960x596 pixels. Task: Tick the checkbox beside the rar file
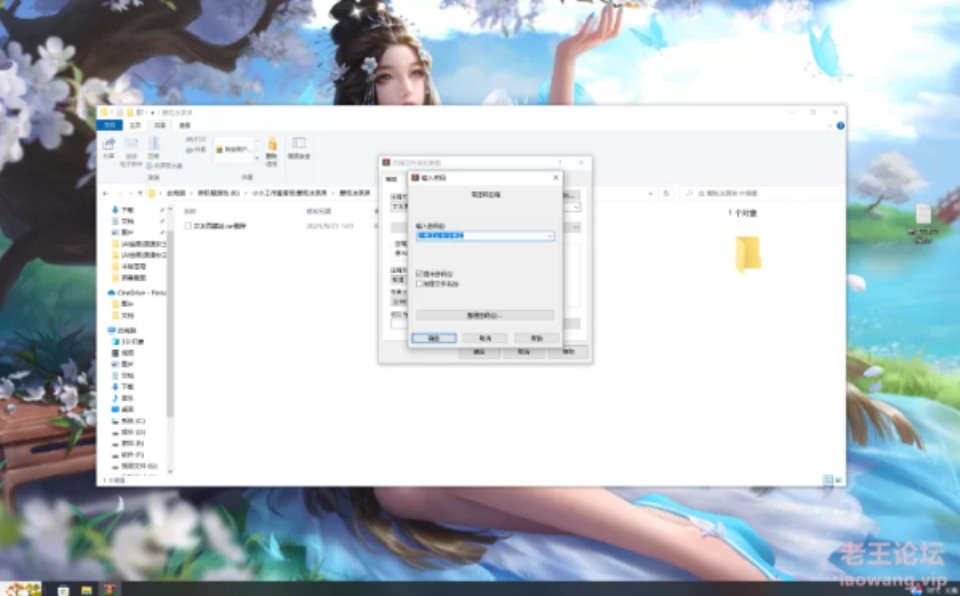[x=188, y=226]
